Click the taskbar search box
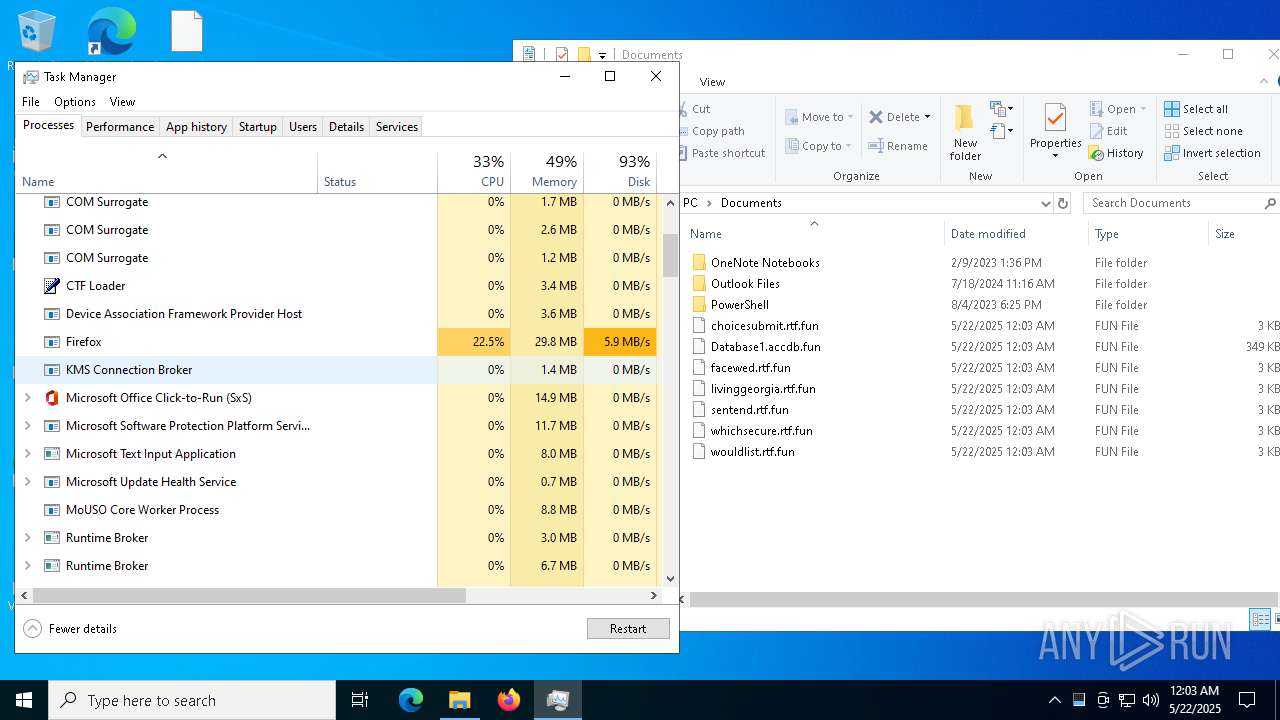Image resolution: width=1280 pixels, height=720 pixels. pyautogui.click(x=192, y=700)
